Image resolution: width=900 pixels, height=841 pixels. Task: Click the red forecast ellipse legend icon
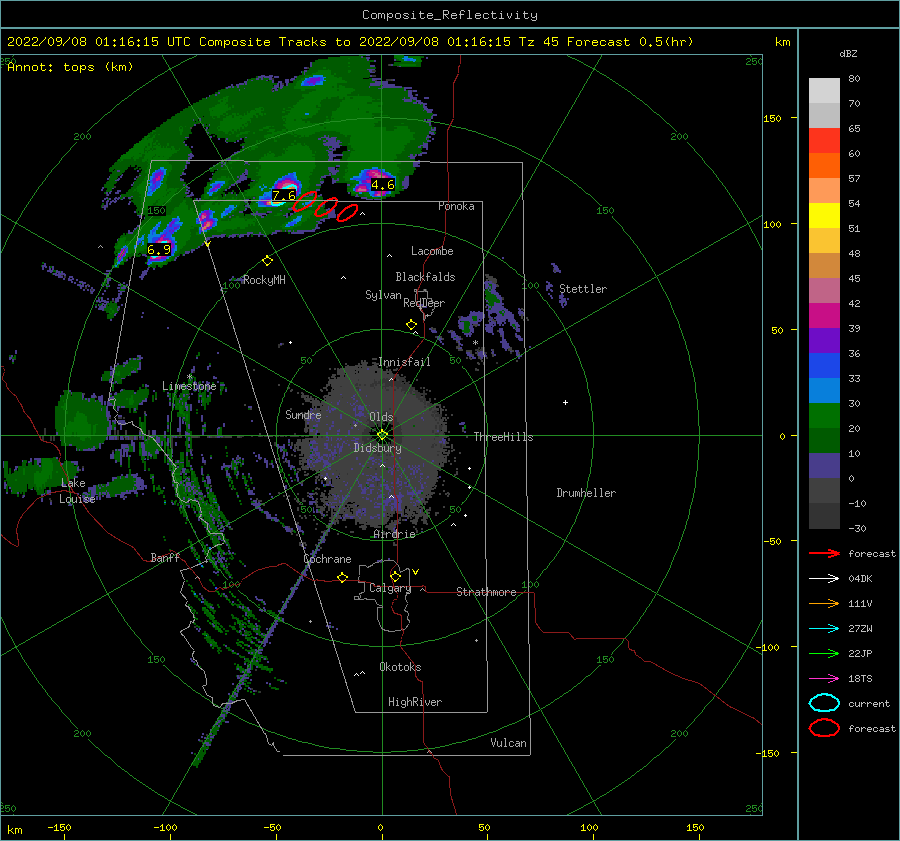824,728
